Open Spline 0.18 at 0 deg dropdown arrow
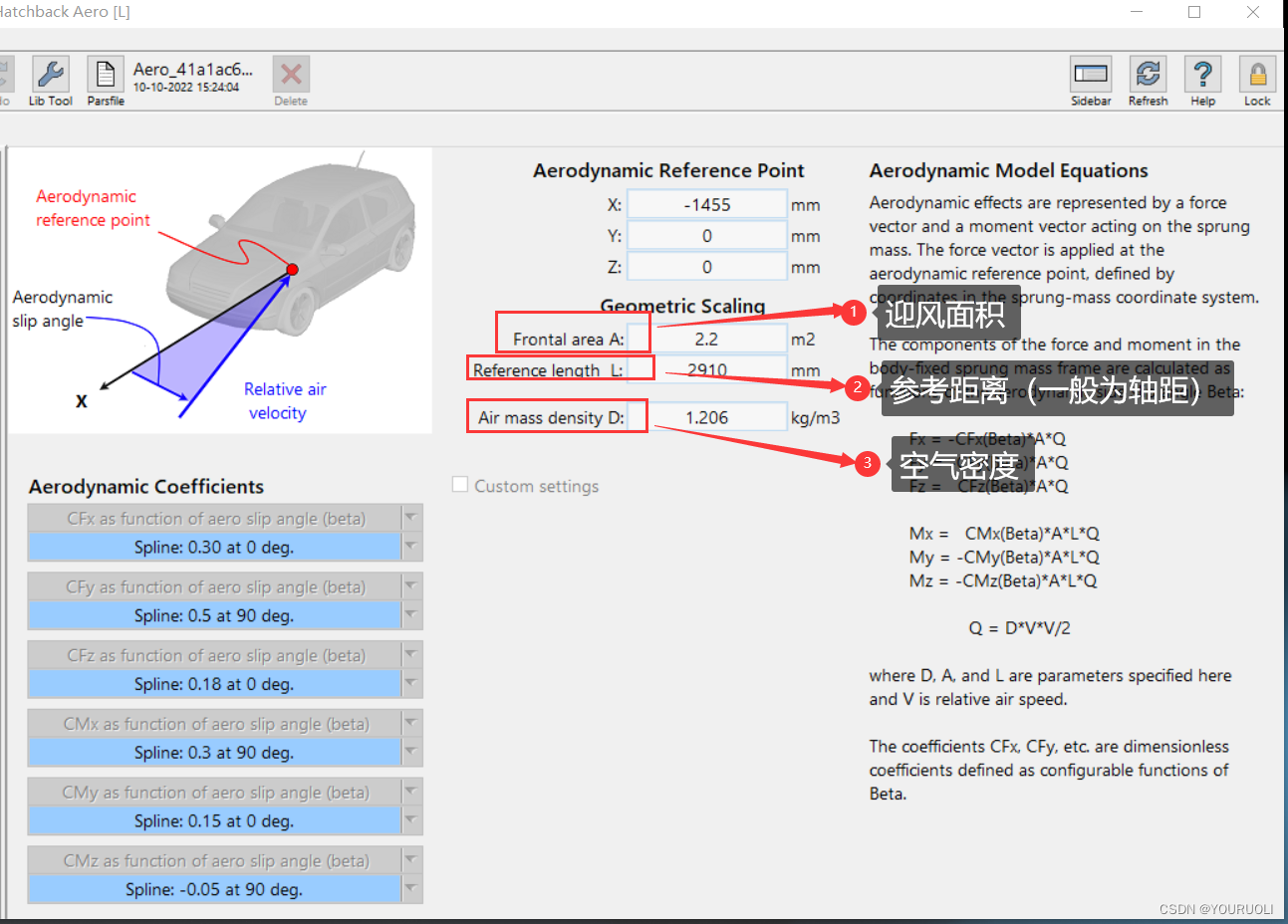The height and width of the screenshot is (924, 1288). pos(411,684)
